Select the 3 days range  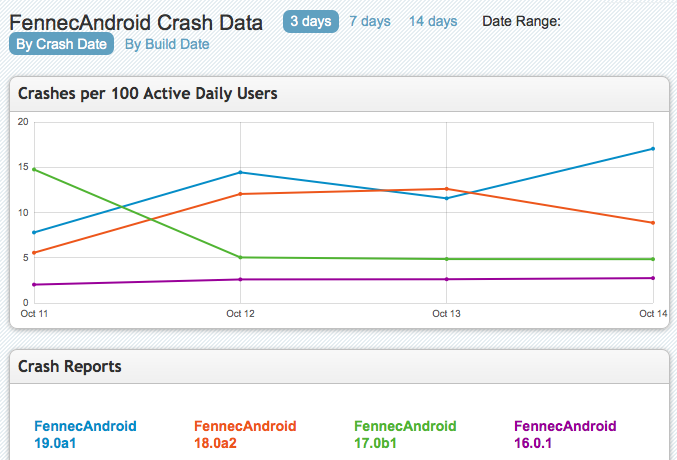[x=310, y=21]
